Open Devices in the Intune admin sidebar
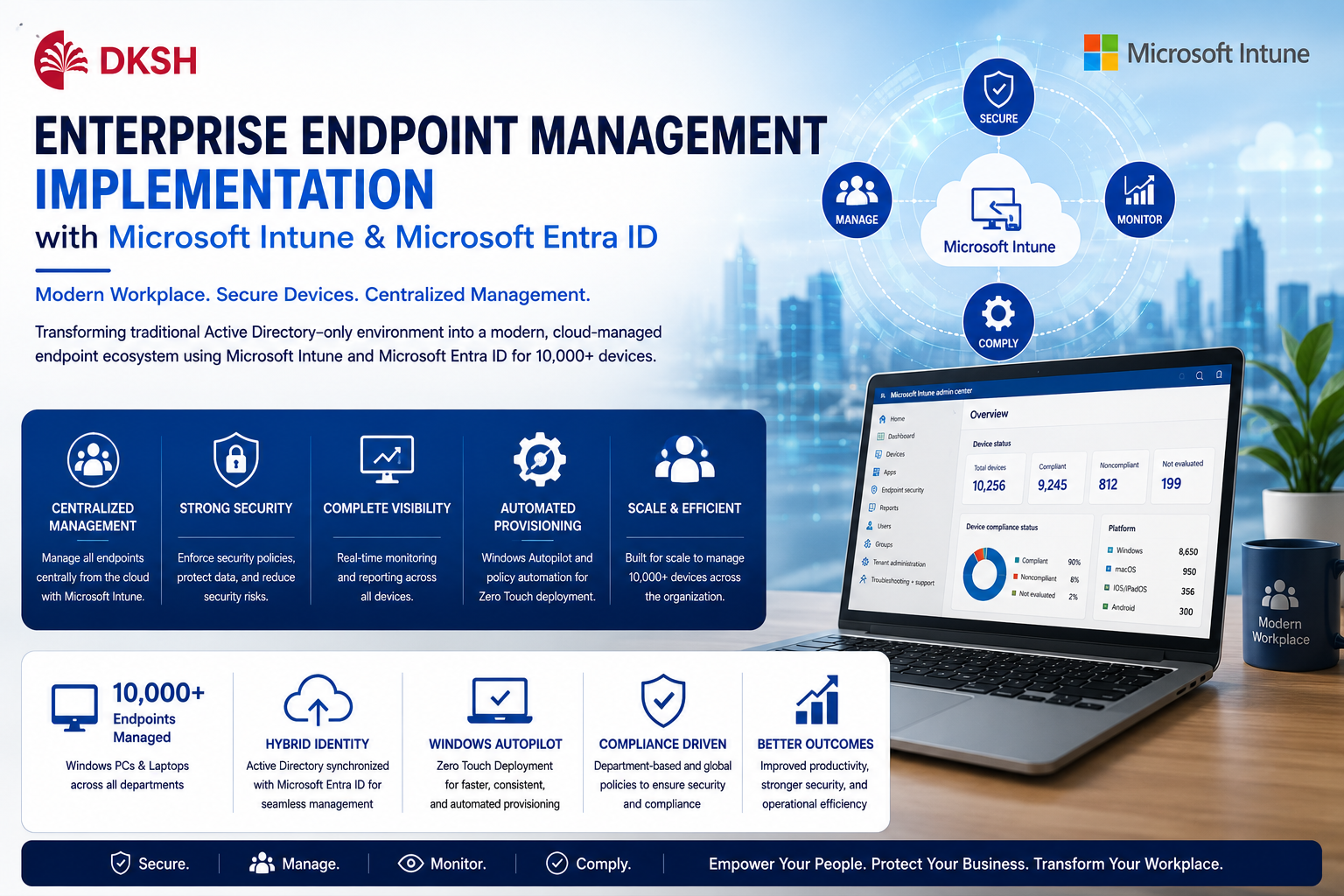 point(890,454)
